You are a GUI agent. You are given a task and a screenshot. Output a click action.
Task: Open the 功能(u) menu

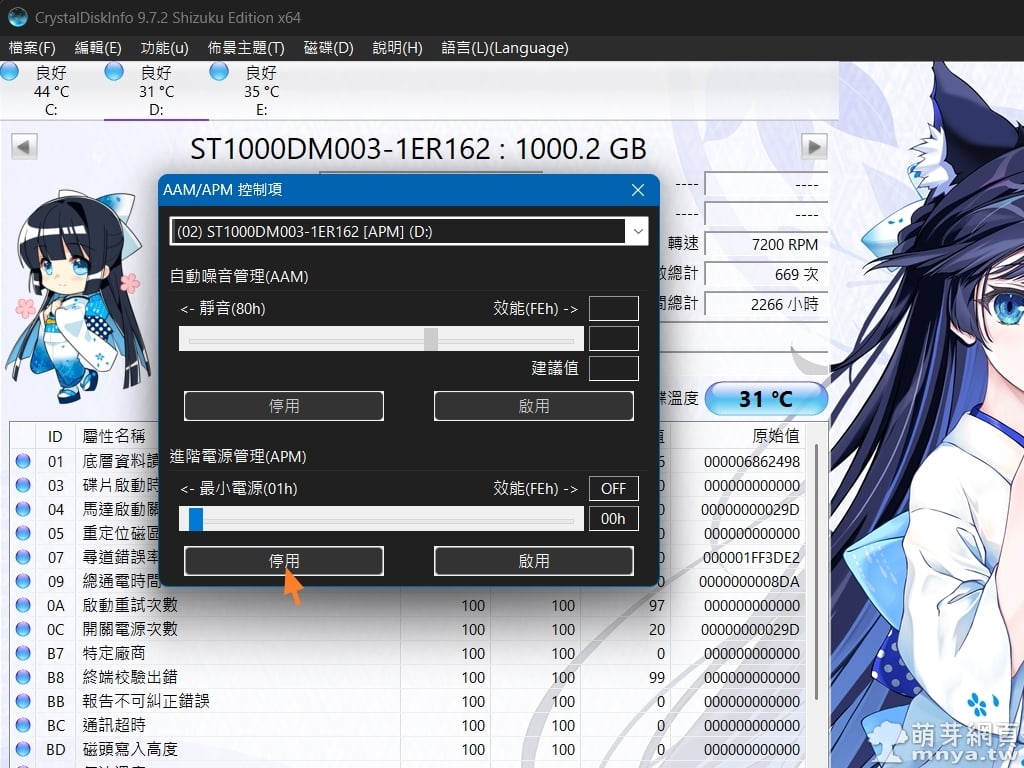click(164, 48)
